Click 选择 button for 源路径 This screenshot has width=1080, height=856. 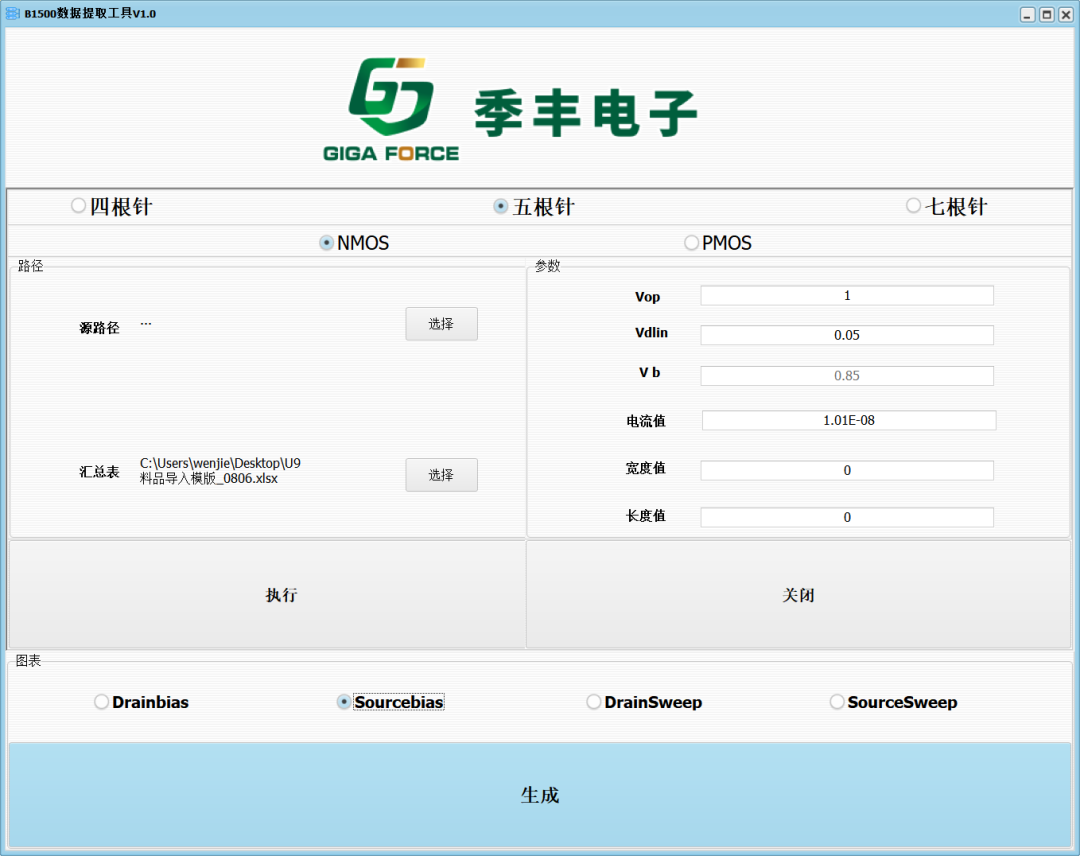click(442, 324)
